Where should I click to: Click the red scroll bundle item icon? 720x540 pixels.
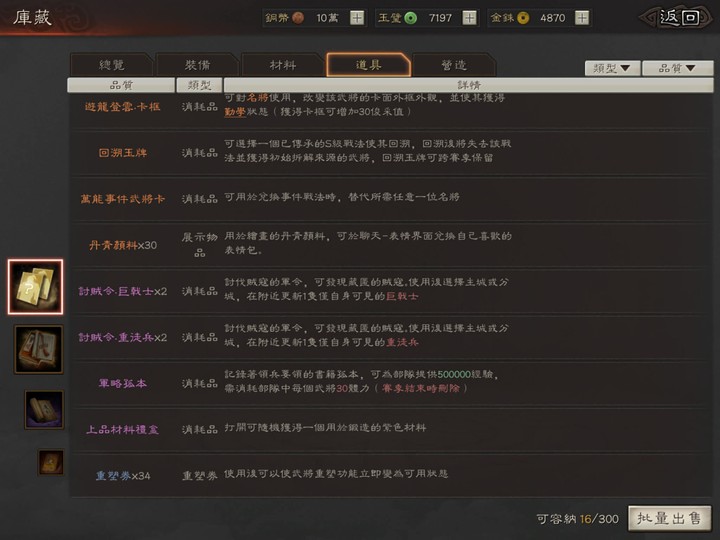(x=38, y=349)
